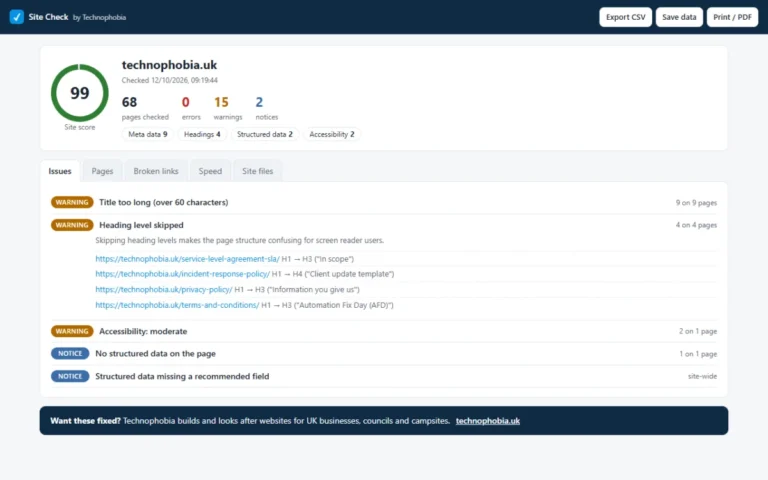The width and height of the screenshot is (768, 480).
Task: Click the WARNING badge beside Title too long
Action: 72,202
